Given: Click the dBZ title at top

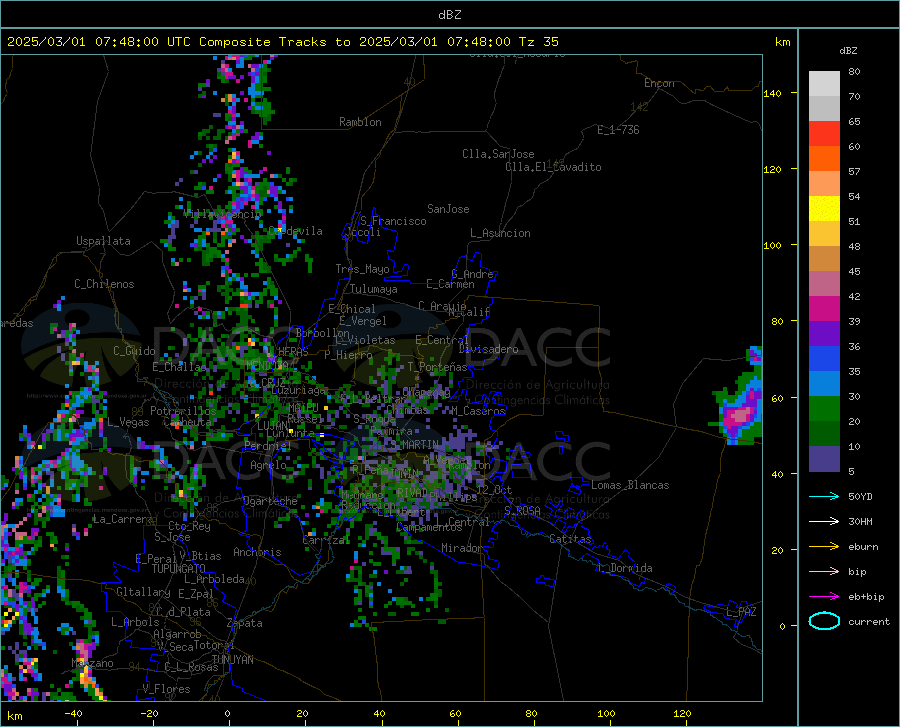Looking at the screenshot, I should pyautogui.click(x=449, y=15).
